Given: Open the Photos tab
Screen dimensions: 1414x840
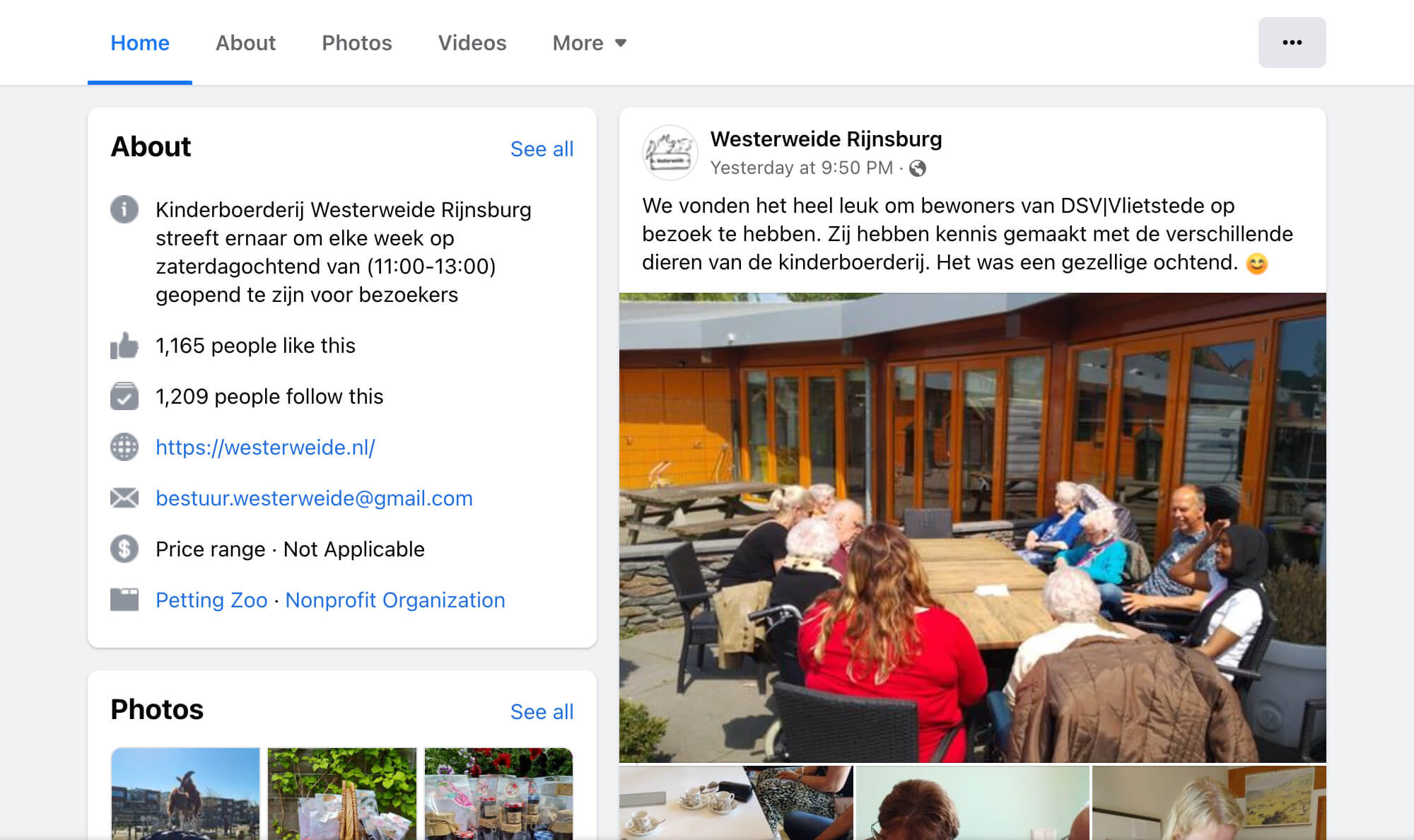Looking at the screenshot, I should (356, 43).
